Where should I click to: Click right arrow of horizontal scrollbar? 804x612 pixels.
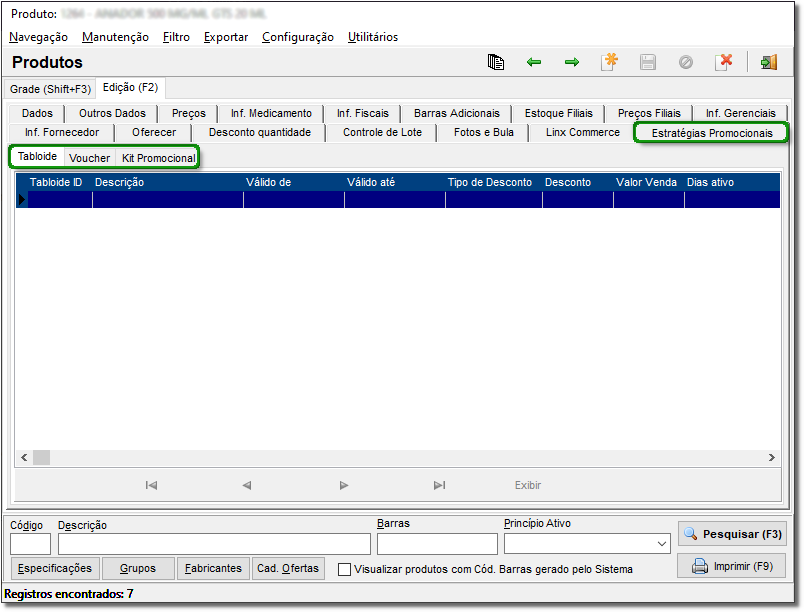click(772, 457)
